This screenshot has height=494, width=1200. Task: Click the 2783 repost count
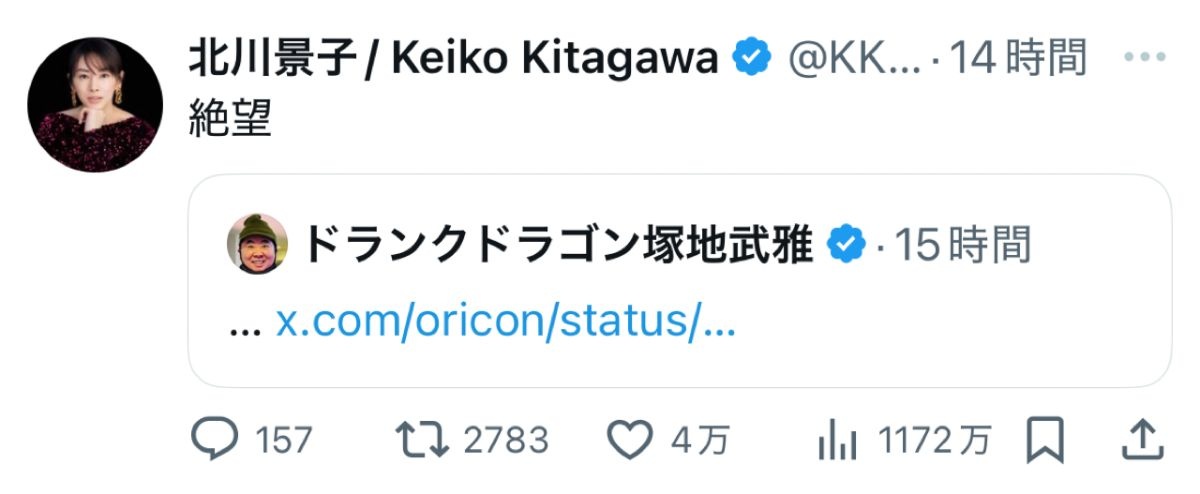pos(505,440)
